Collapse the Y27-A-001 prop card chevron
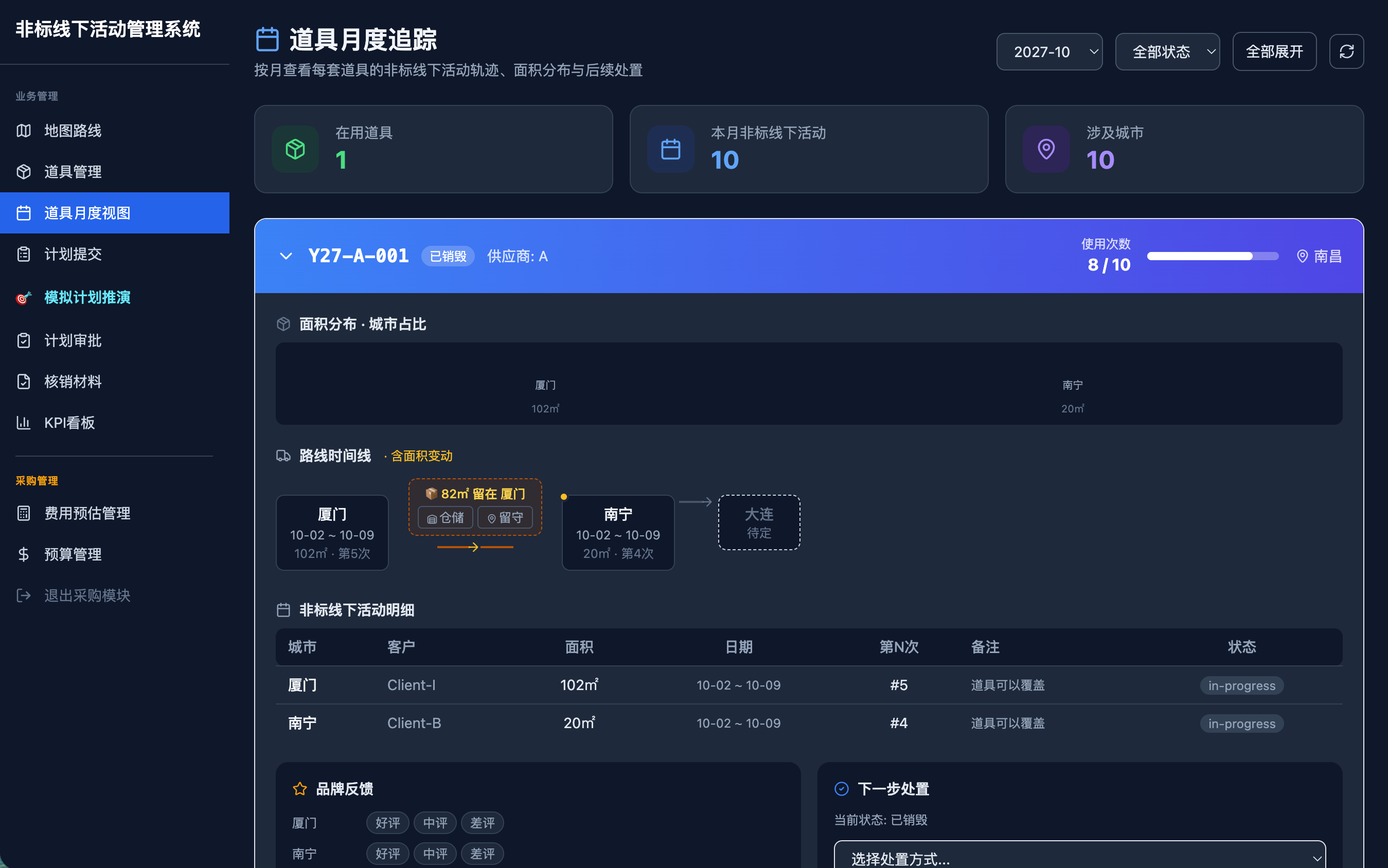 pos(286,256)
